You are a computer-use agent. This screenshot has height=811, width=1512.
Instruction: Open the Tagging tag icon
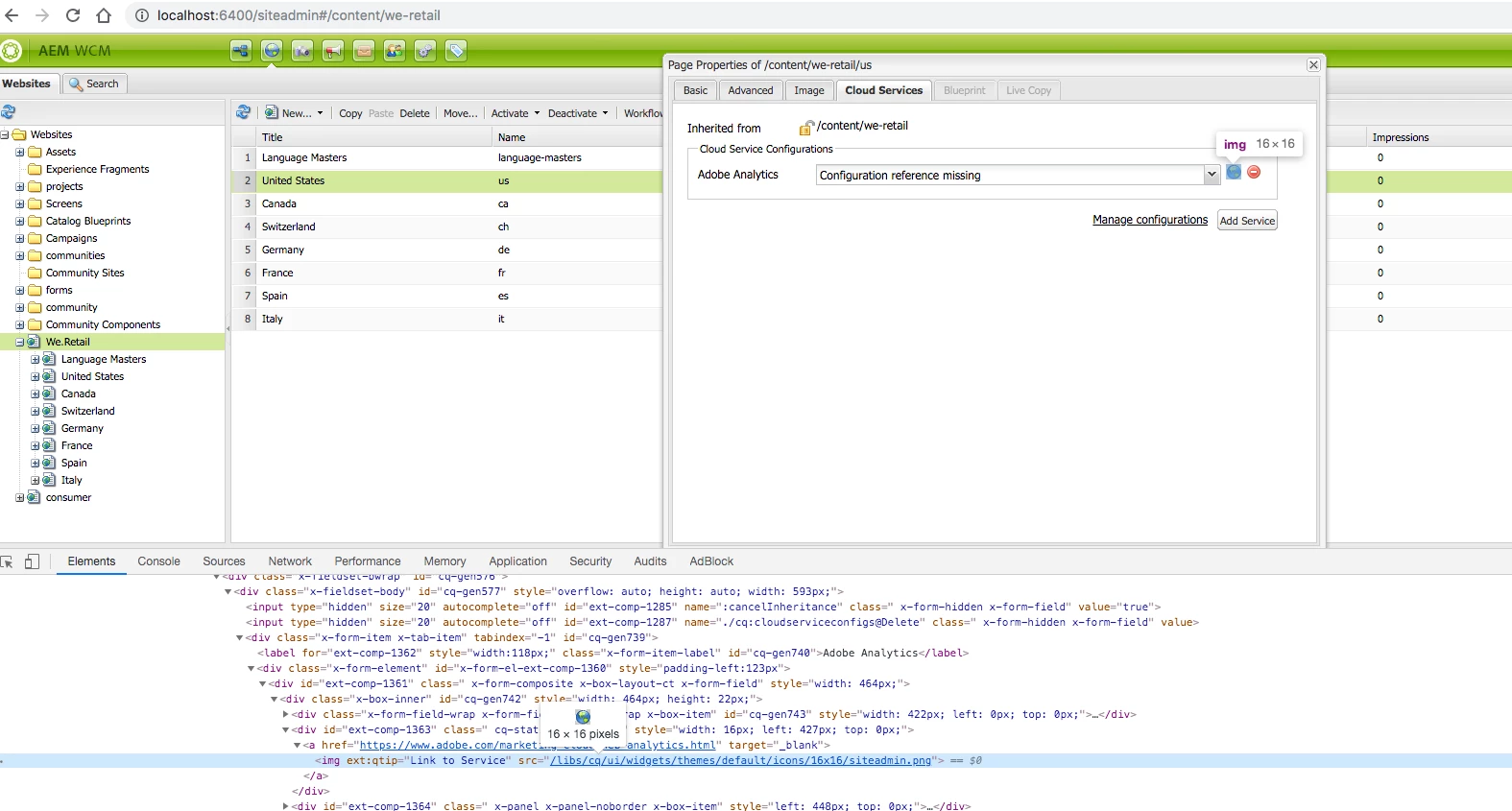(456, 51)
